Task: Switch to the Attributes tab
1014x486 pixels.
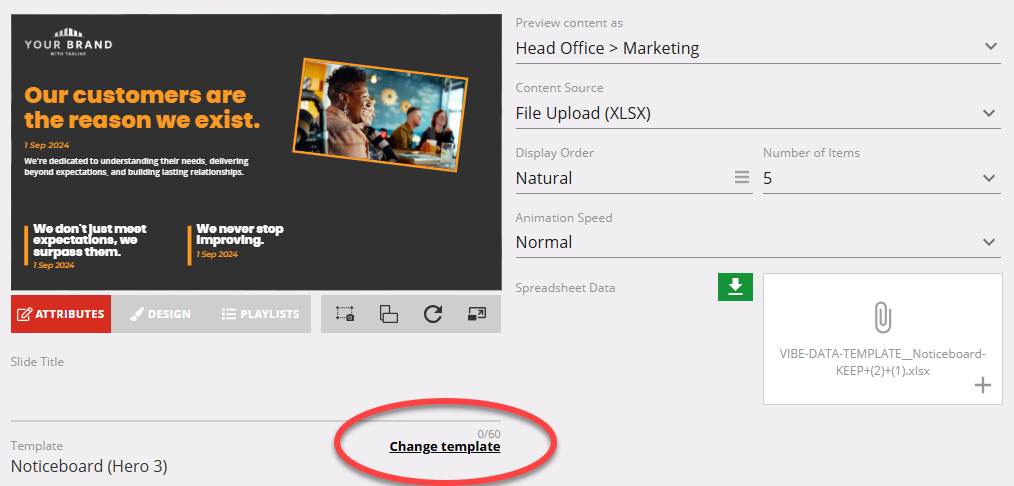Action: (x=61, y=314)
